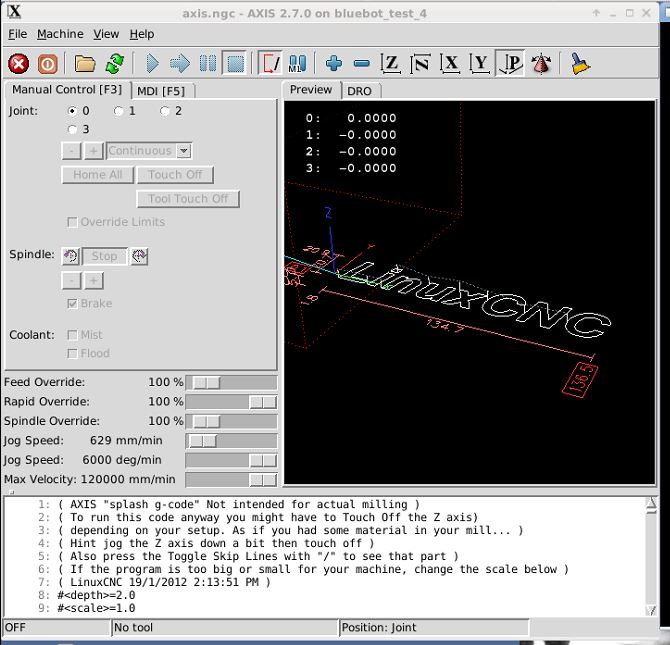The image size is (670, 645).
Task: Run the program with the play icon
Action: (152, 64)
